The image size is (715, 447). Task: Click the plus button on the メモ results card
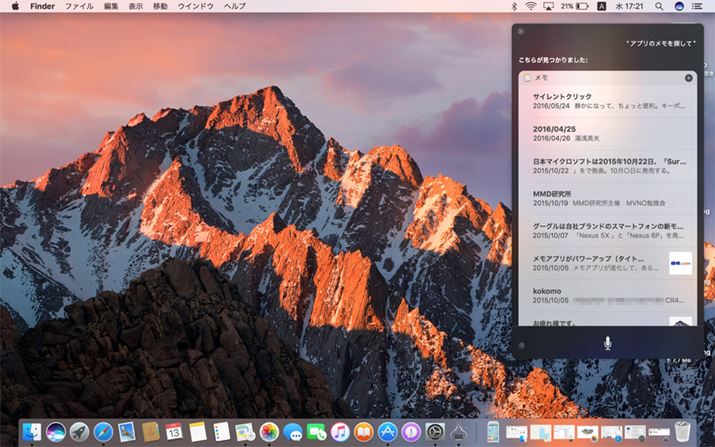point(688,77)
